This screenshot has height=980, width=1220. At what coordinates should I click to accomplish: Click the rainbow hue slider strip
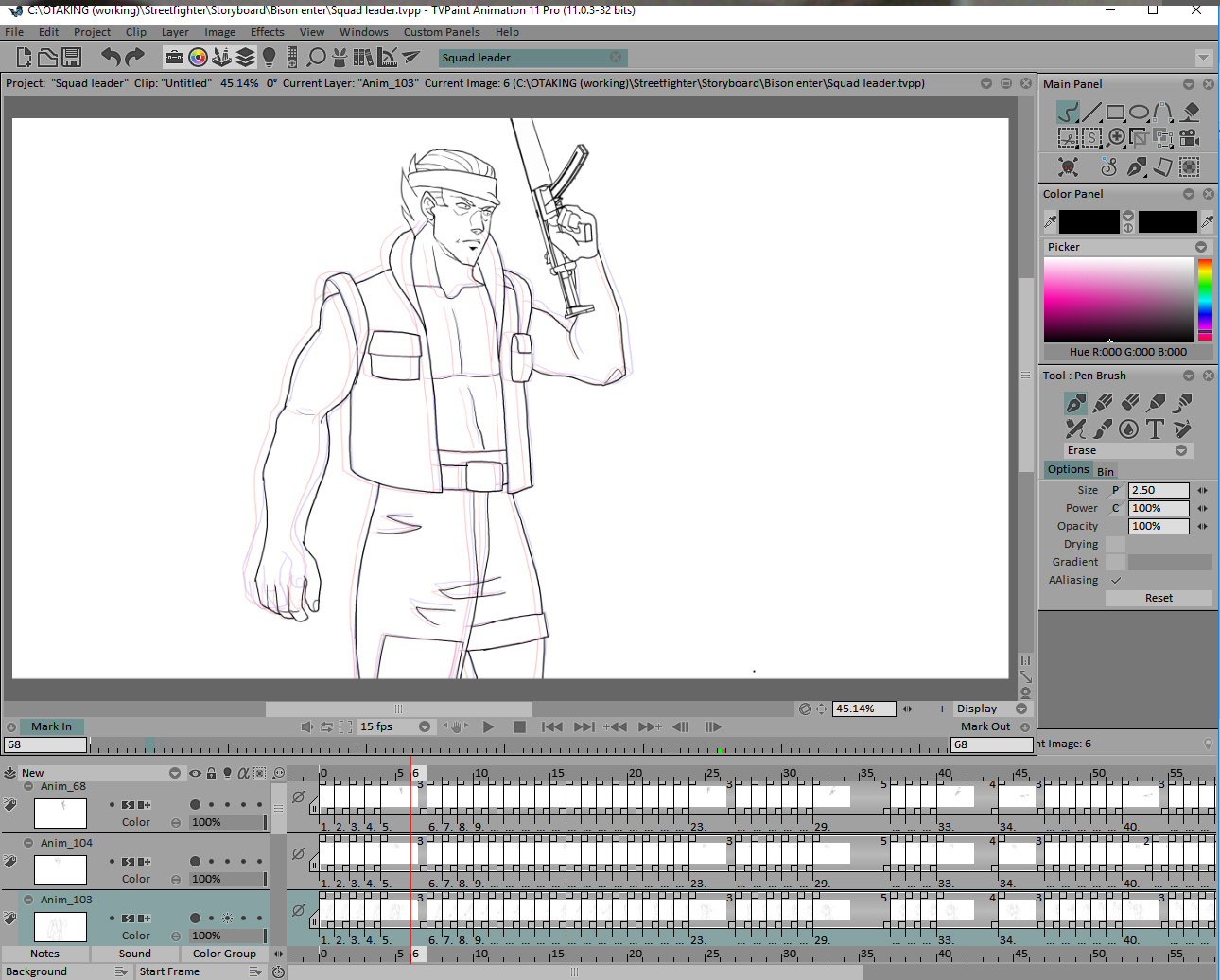point(1205,299)
